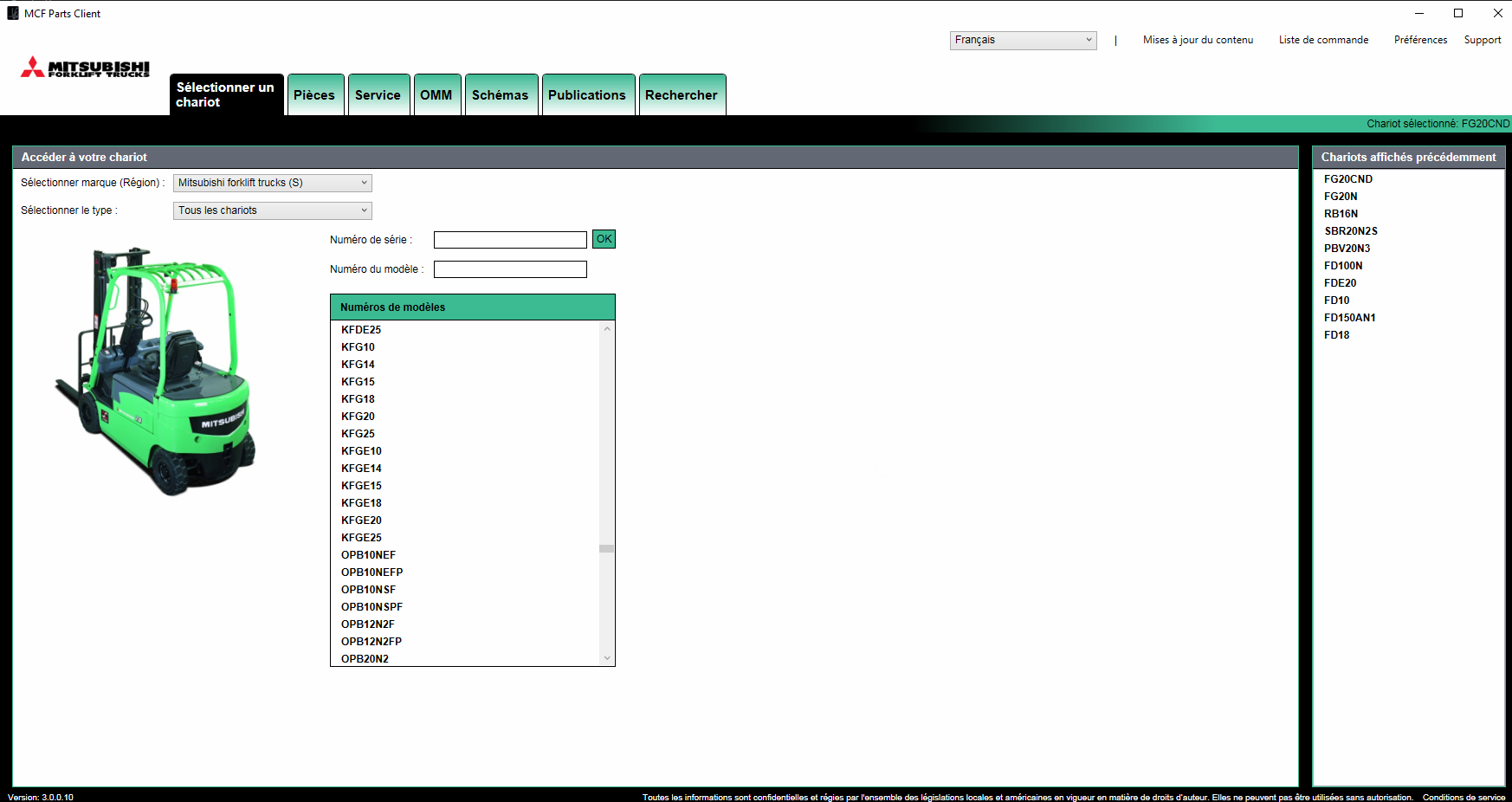This screenshot has width=1512, height=802.
Task: Open the Français language dropdown
Action: pos(1023,40)
